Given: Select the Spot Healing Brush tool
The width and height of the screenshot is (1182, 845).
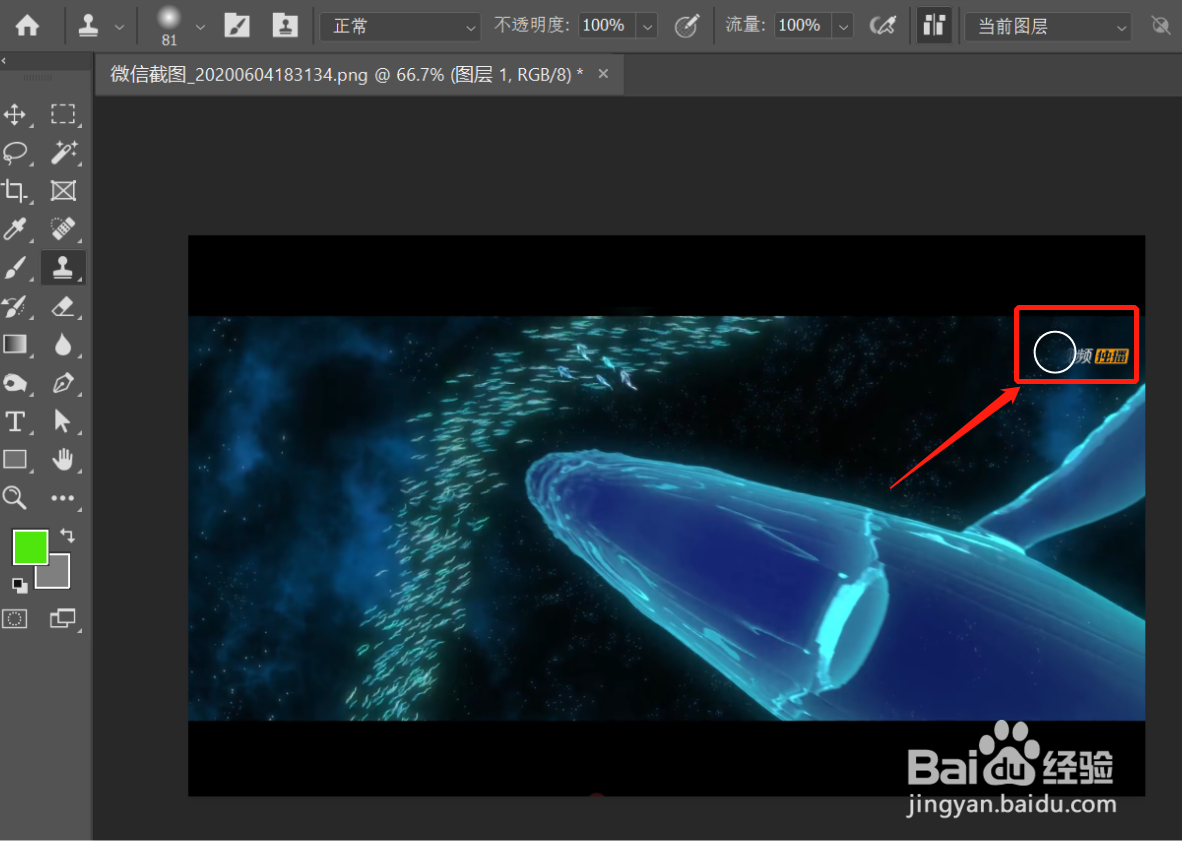Looking at the screenshot, I should click(63, 228).
